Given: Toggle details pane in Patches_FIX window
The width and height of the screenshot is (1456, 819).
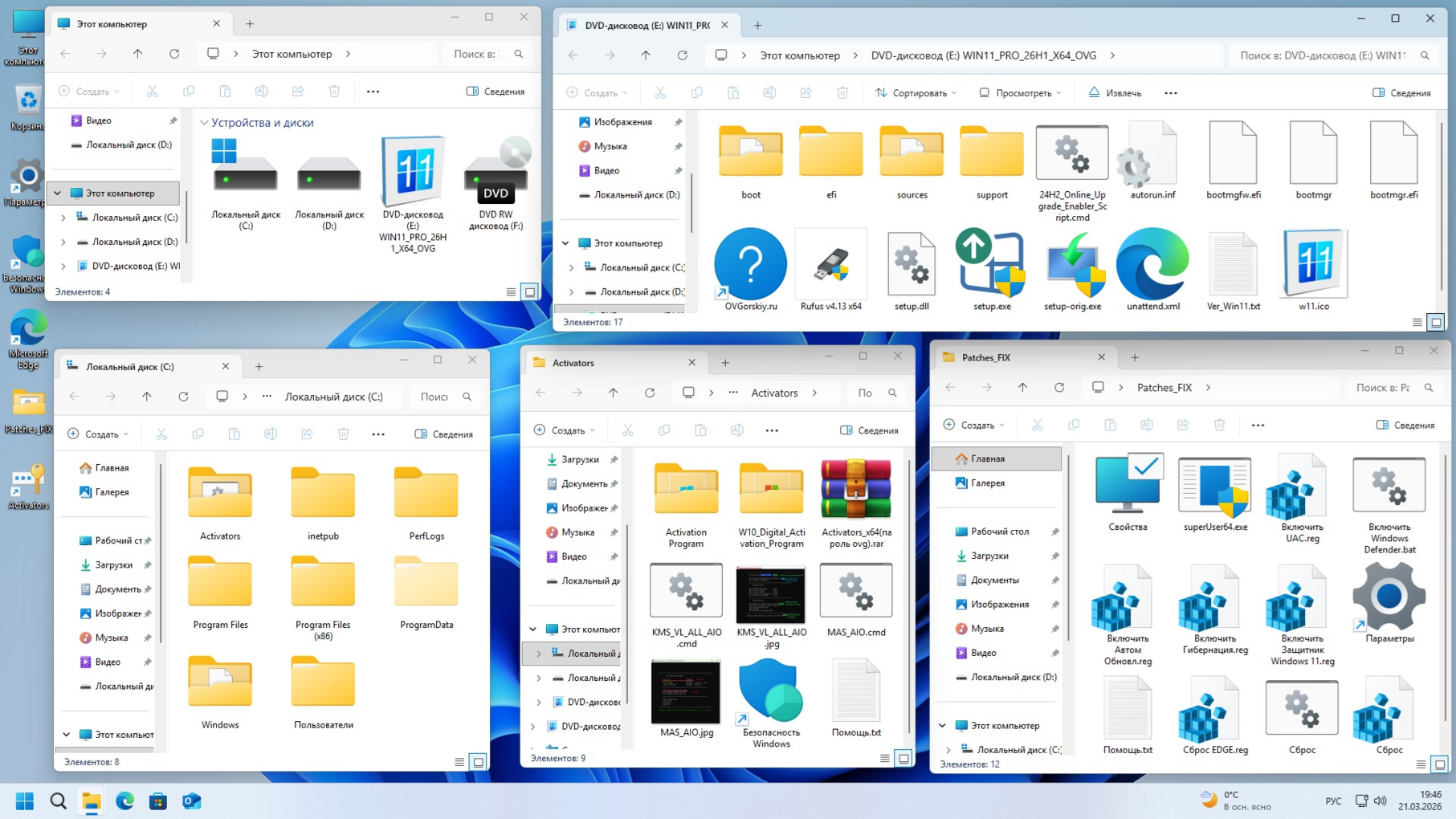Looking at the screenshot, I should coord(1405,425).
